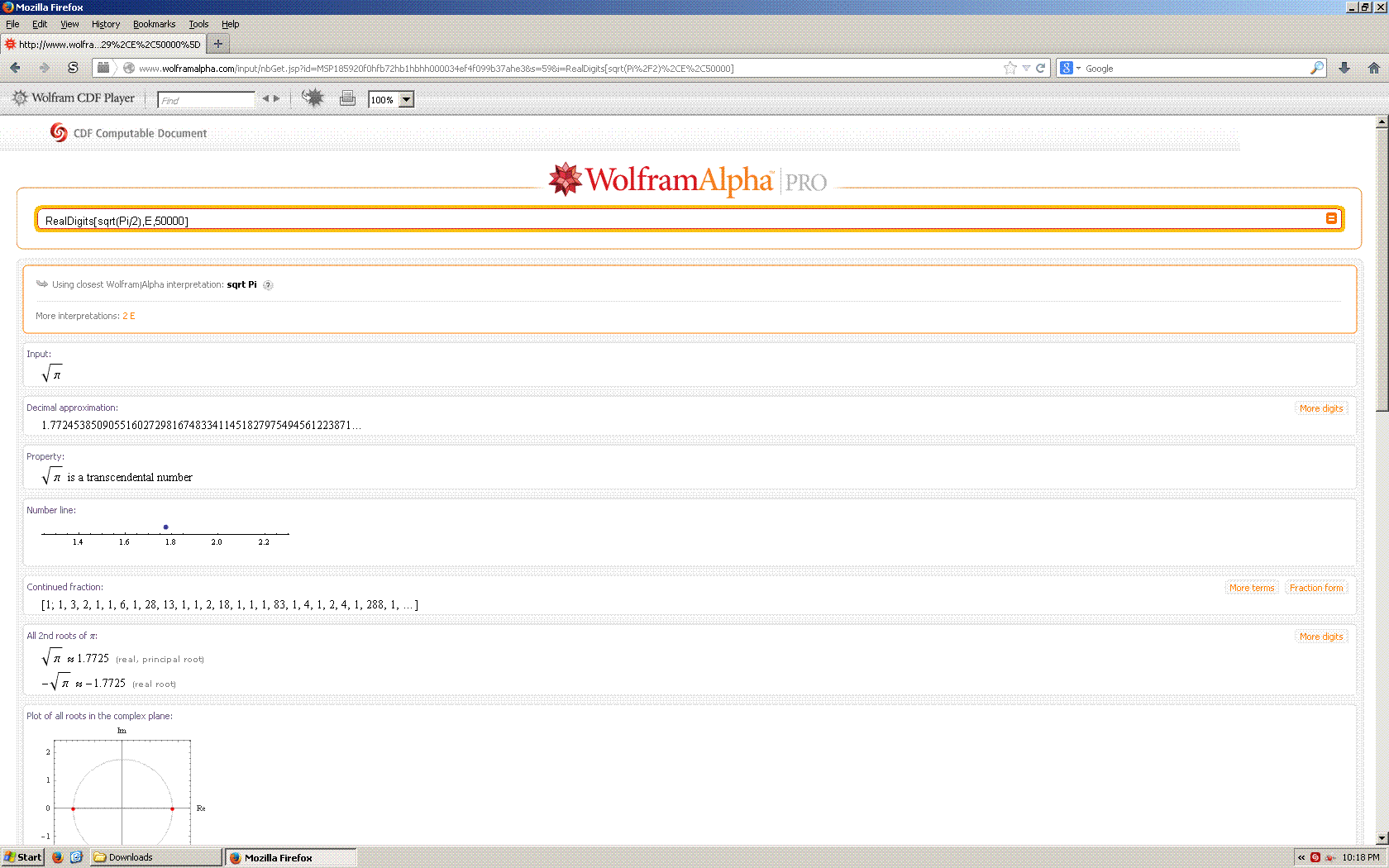Open the bookmark dropdown arrow in the address bar
Screen dimensions: 1389x868
point(1026,68)
